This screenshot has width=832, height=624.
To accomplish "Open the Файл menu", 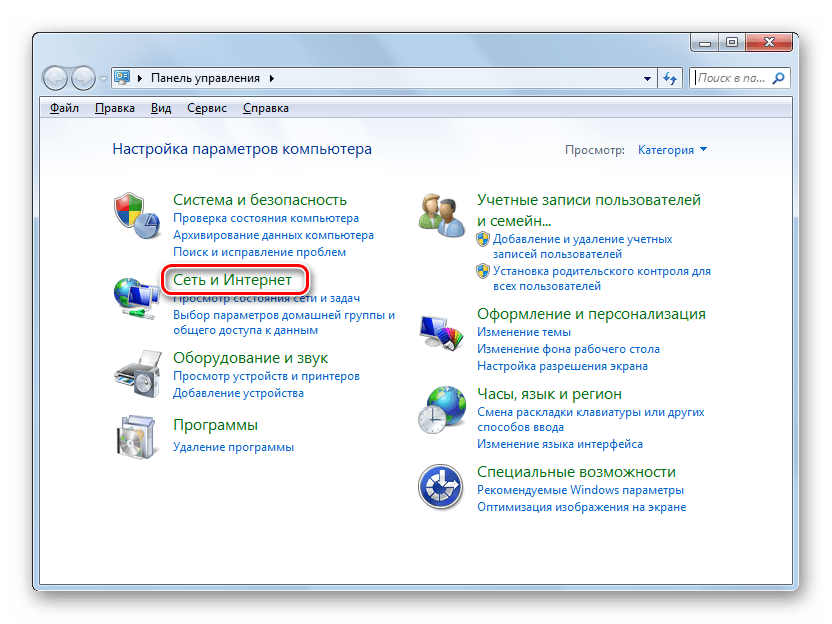I will 64,108.
